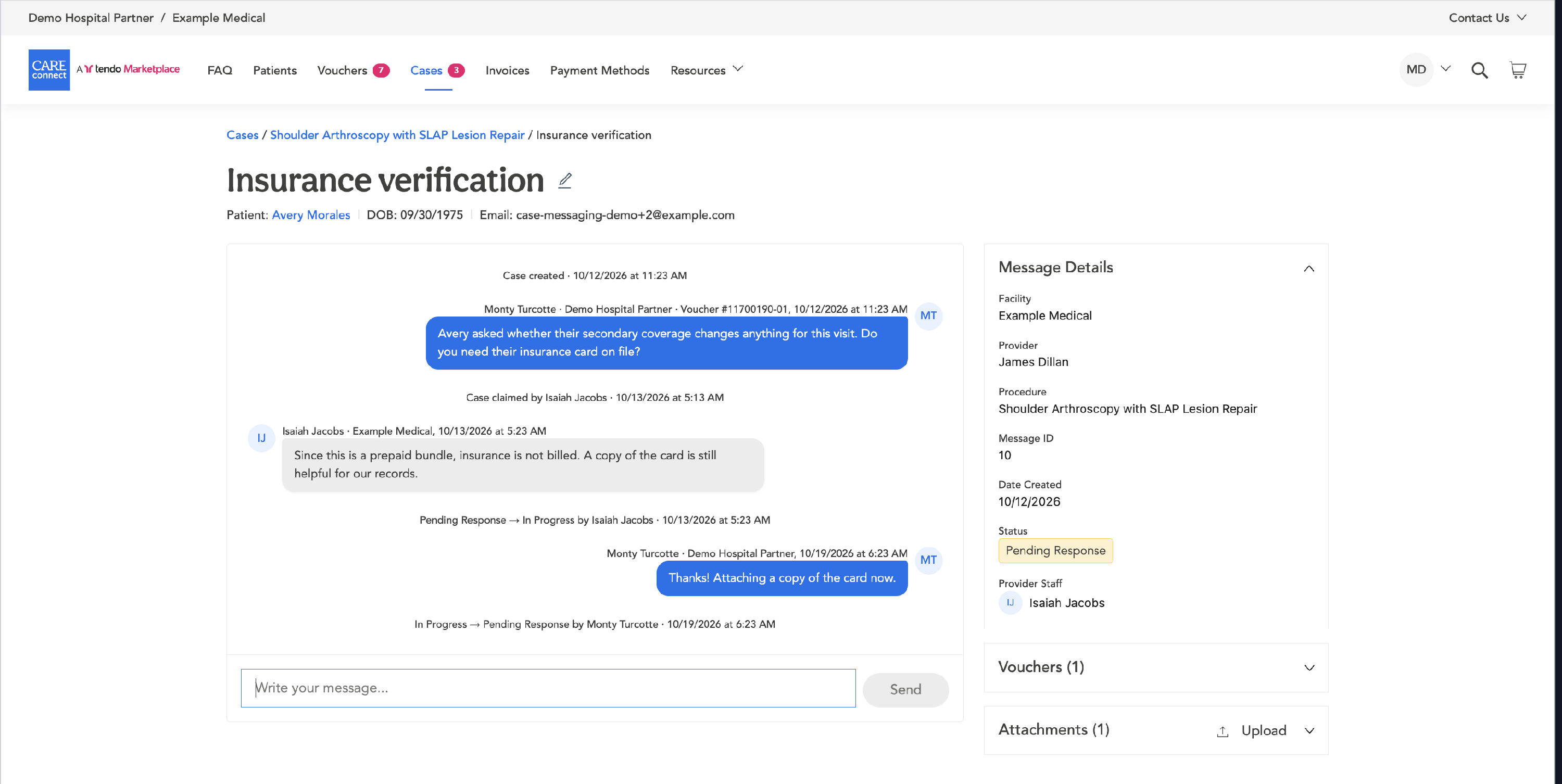Click the Cases count badge 3
Screen dimensions: 1562x784
(456, 70)
